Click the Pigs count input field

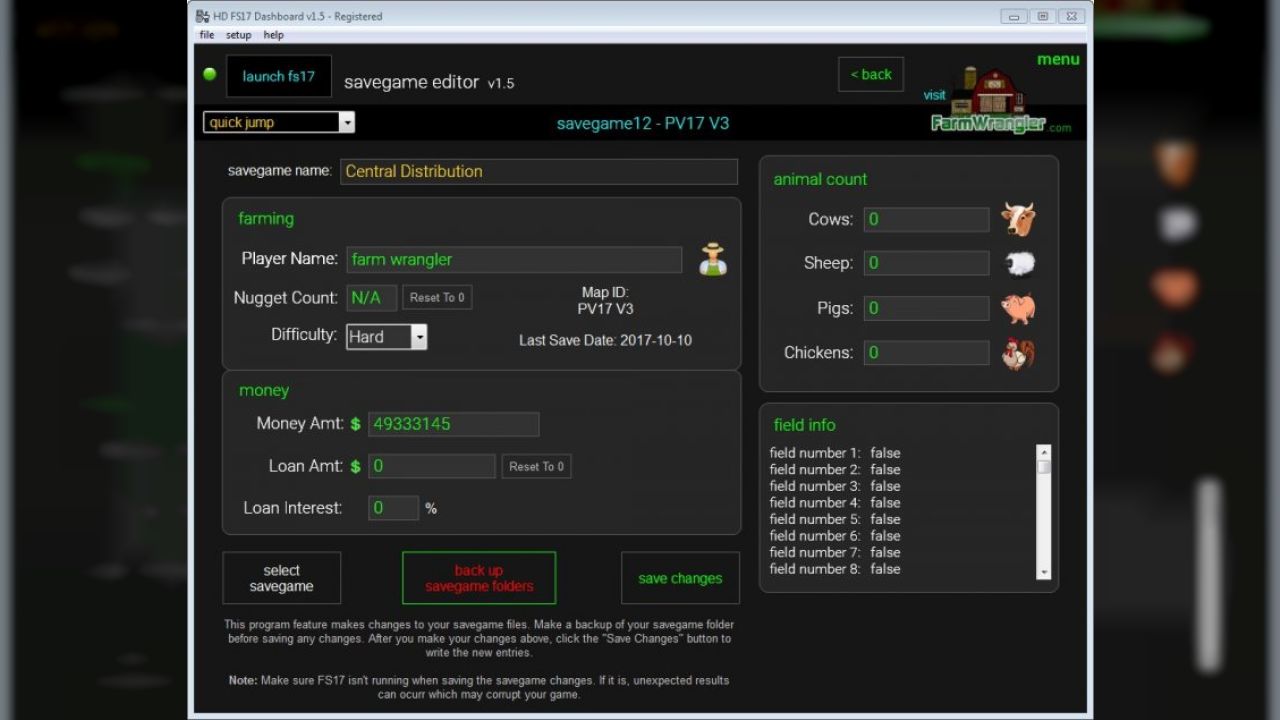point(927,308)
